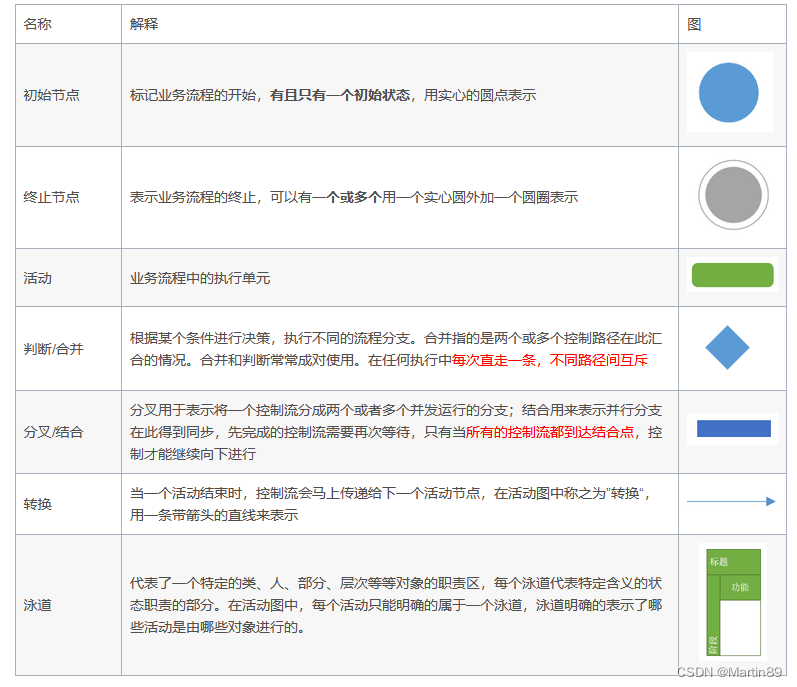The width and height of the screenshot is (797, 687).
Task: Select the 判断/合并 name cell
Action: [x=68, y=349]
